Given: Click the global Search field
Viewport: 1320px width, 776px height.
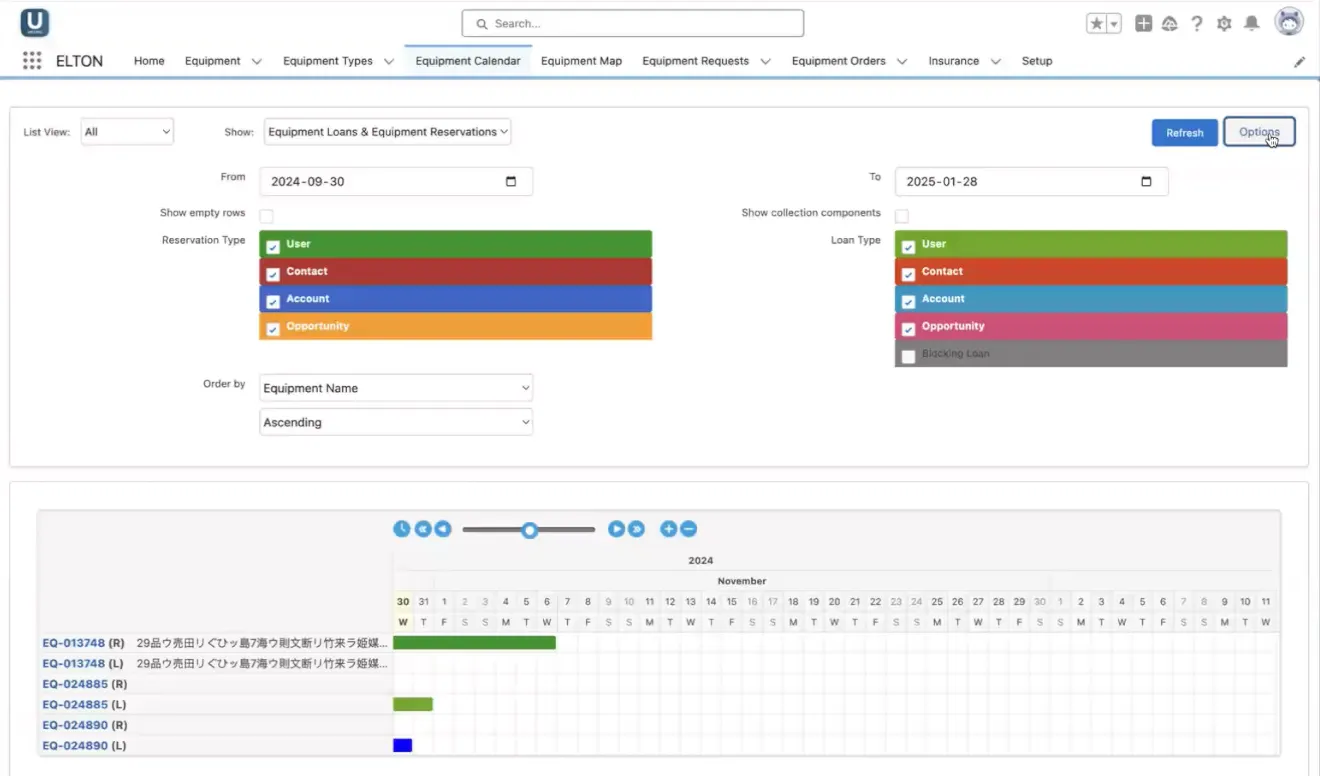Looking at the screenshot, I should click(x=633, y=23).
